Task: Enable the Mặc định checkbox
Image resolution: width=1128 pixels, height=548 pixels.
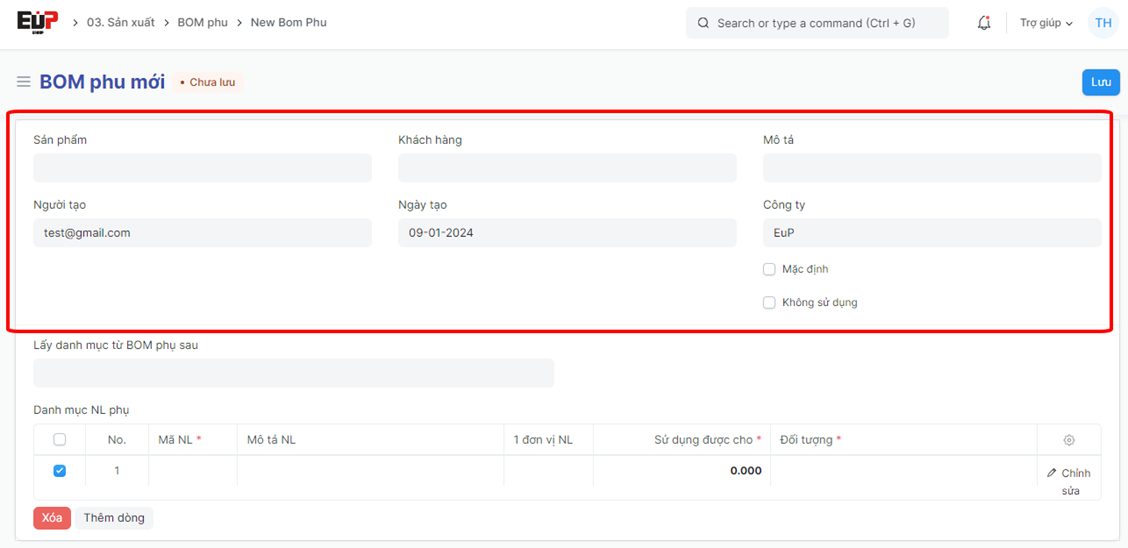Action: [x=769, y=269]
